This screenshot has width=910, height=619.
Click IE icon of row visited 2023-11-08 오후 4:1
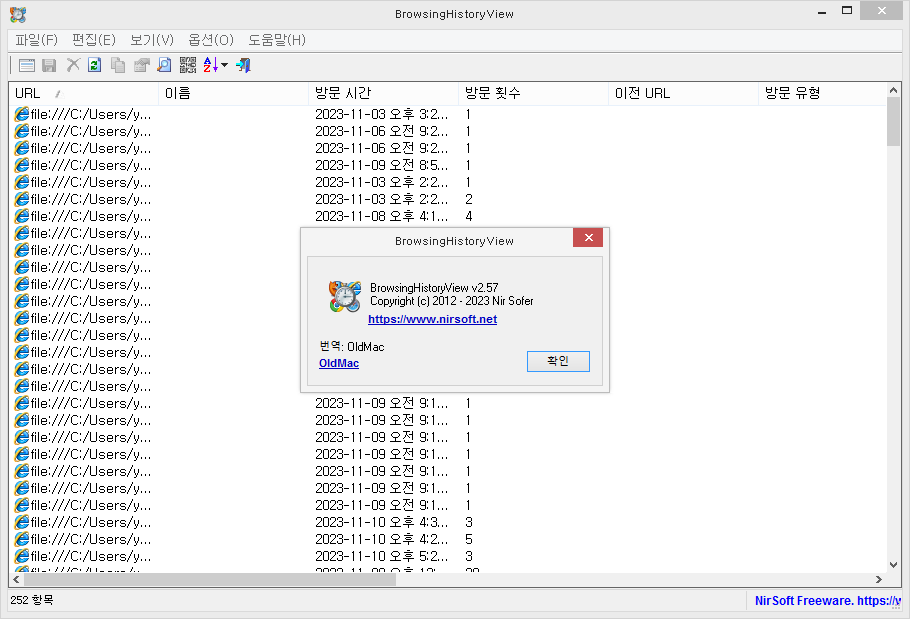coord(21,216)
